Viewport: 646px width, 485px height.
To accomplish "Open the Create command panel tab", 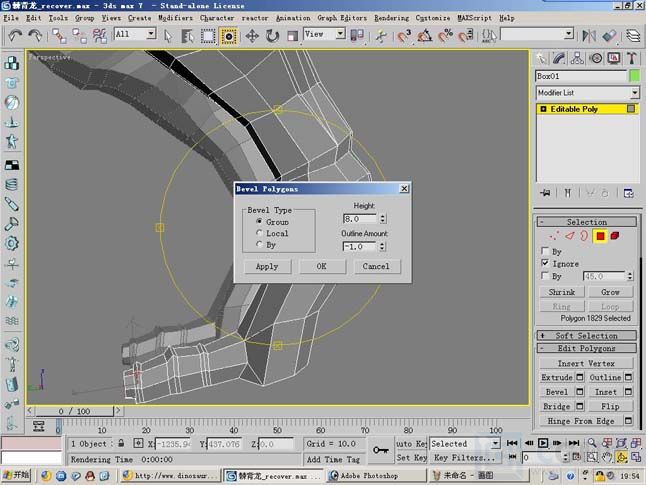I will coord(541,59).
